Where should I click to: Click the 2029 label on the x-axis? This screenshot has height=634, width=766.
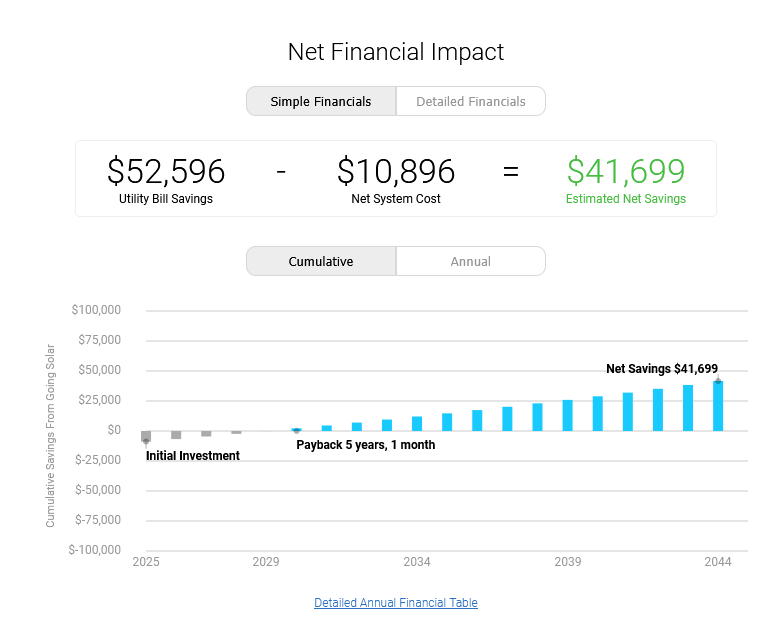click(266, 562)
